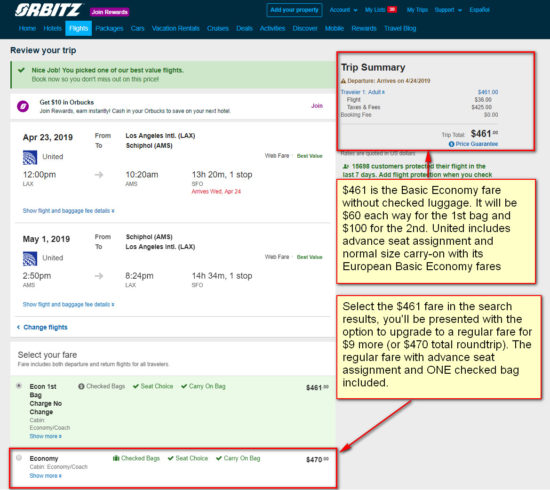
Task: Click the My Lists notification badge
Action: coord(392,9)
